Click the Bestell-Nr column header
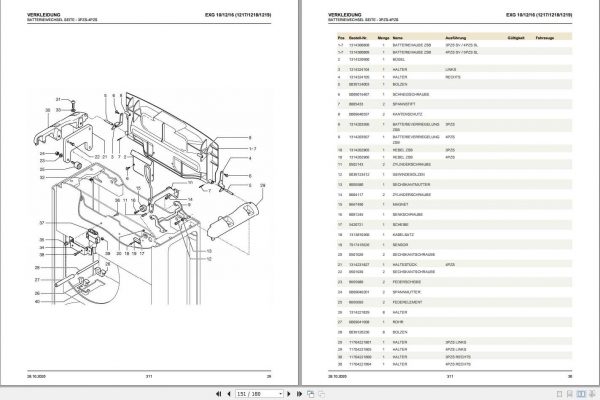The height and width of the screenshot is (400, 600). pyautogui.click(x=358, y=38)
